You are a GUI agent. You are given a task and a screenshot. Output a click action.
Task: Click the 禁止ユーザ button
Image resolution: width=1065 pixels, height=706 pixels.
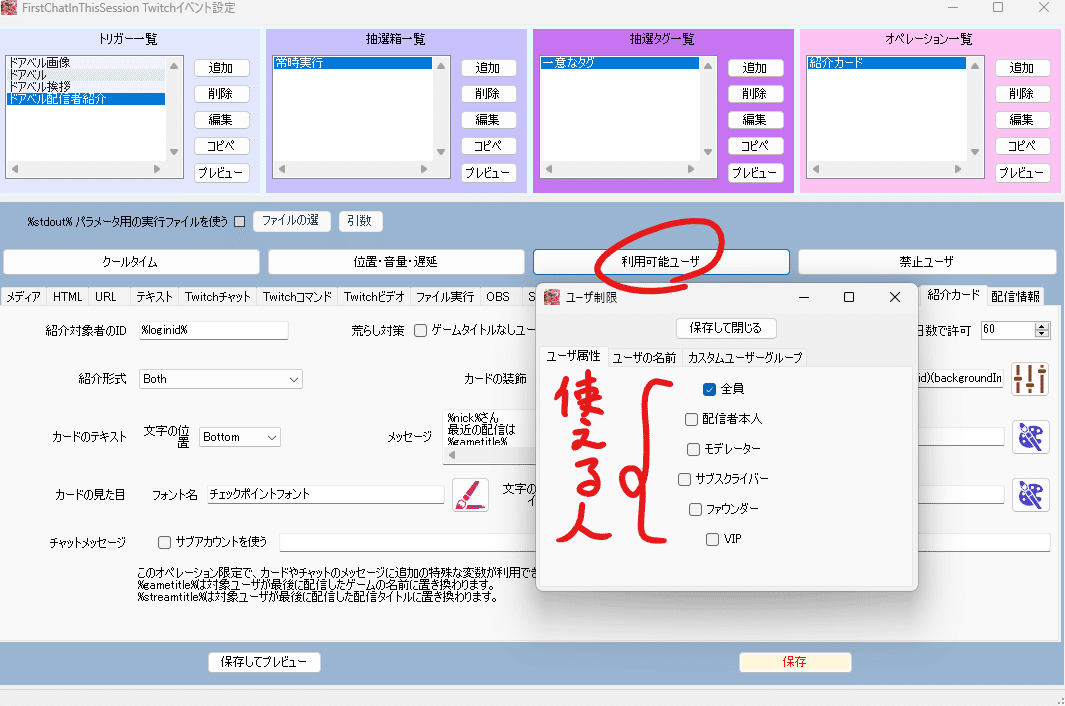tap(926, 262)
